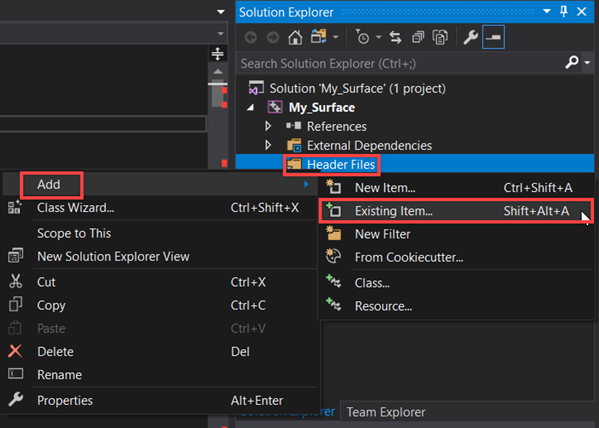Choose Scope to This
The height and width of the screenshot is (428, 599).
tap(159, 233)
